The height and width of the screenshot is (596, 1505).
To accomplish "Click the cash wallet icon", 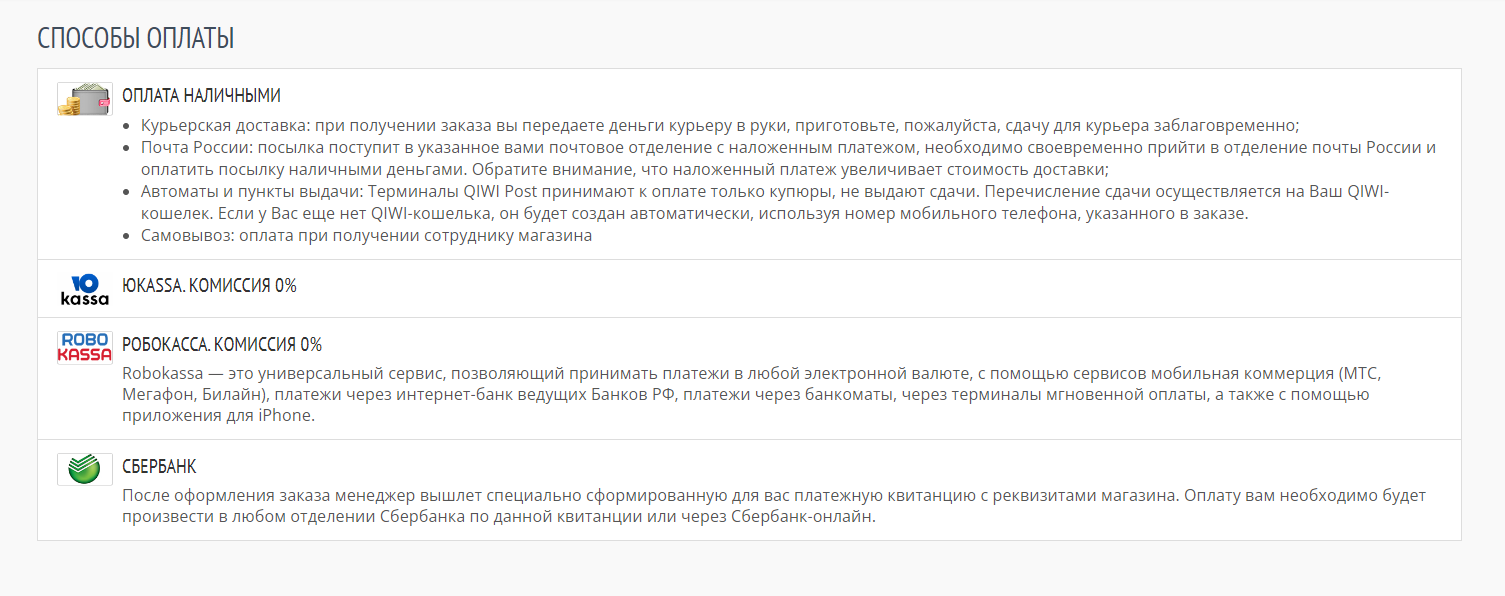I will click(x=85, y=99).
